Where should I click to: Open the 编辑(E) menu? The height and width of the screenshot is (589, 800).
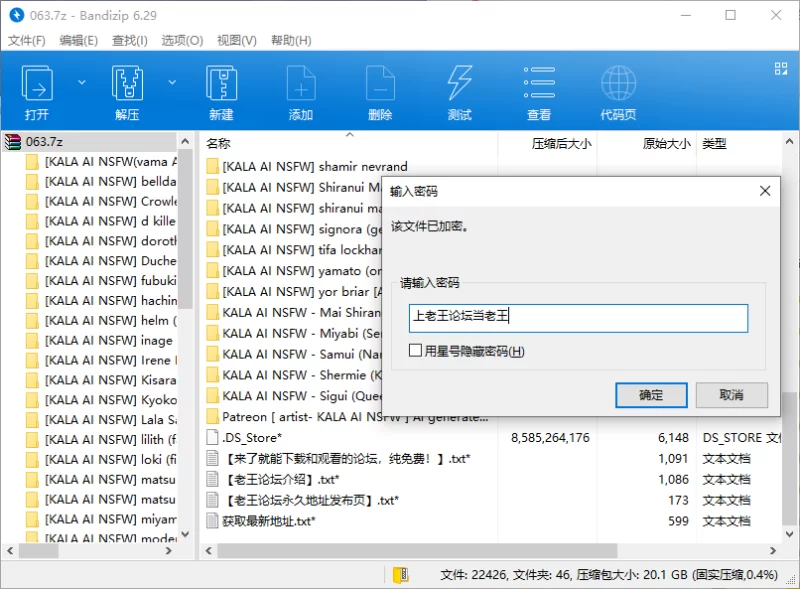click(79, 40)
